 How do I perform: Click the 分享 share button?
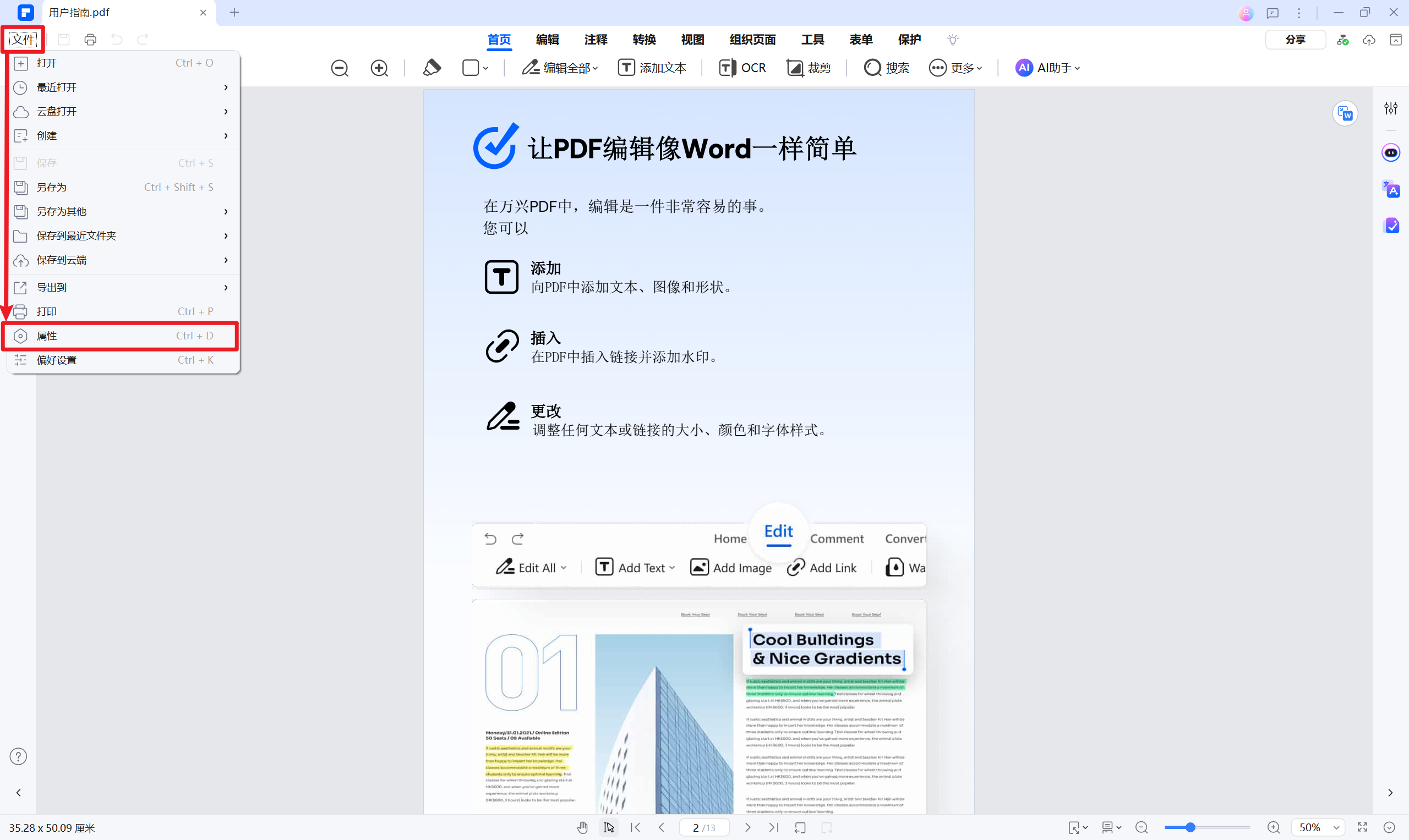(1296, 40)
